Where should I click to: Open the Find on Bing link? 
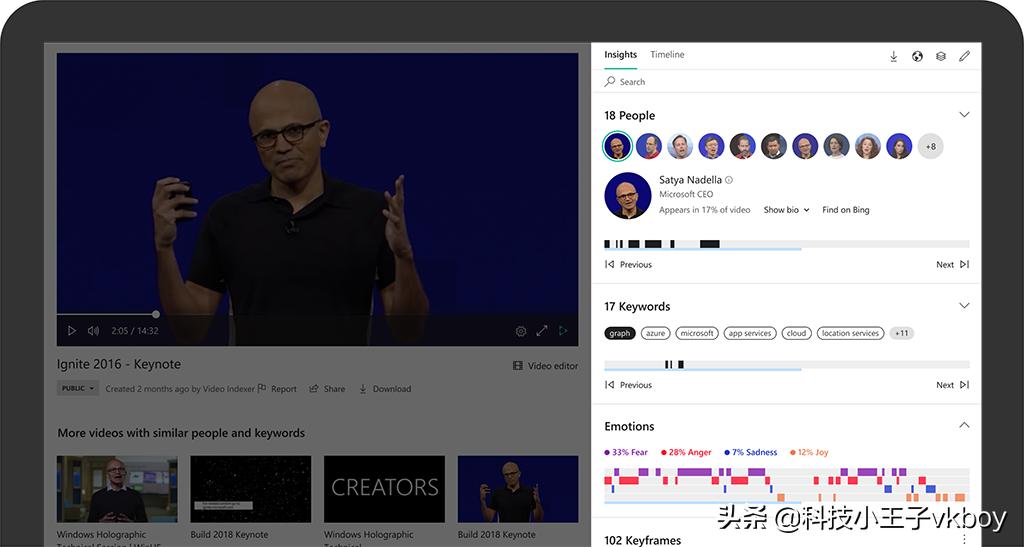[846, 210]
